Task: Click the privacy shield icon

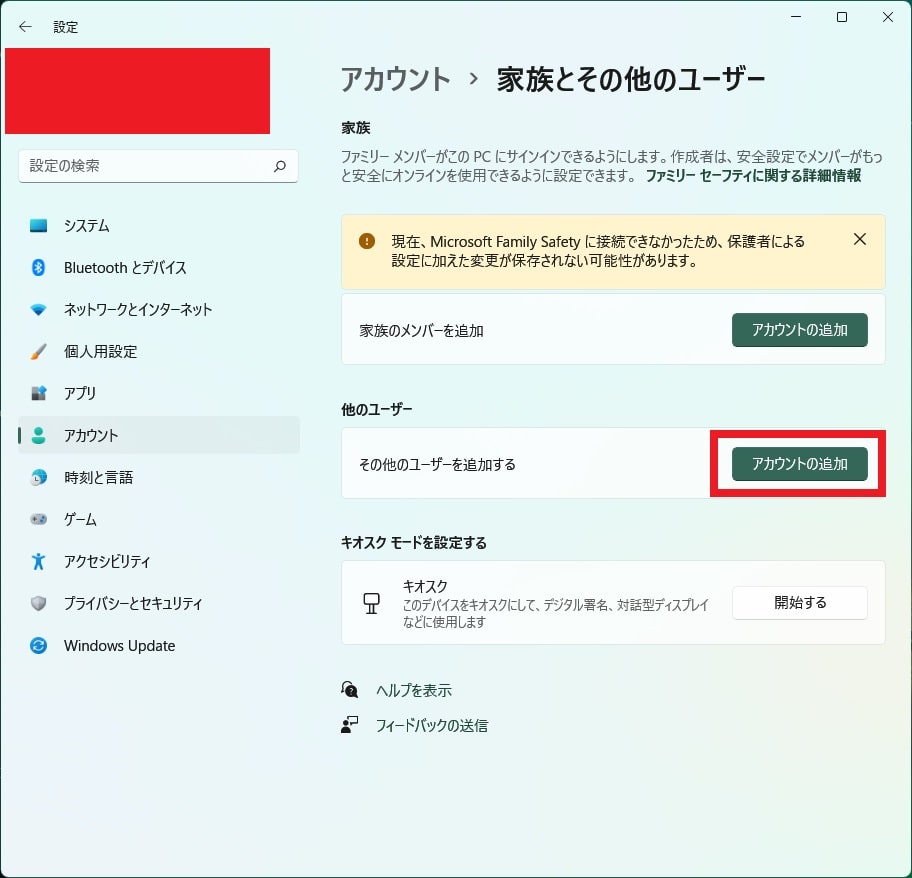Action: pos(38,604)
